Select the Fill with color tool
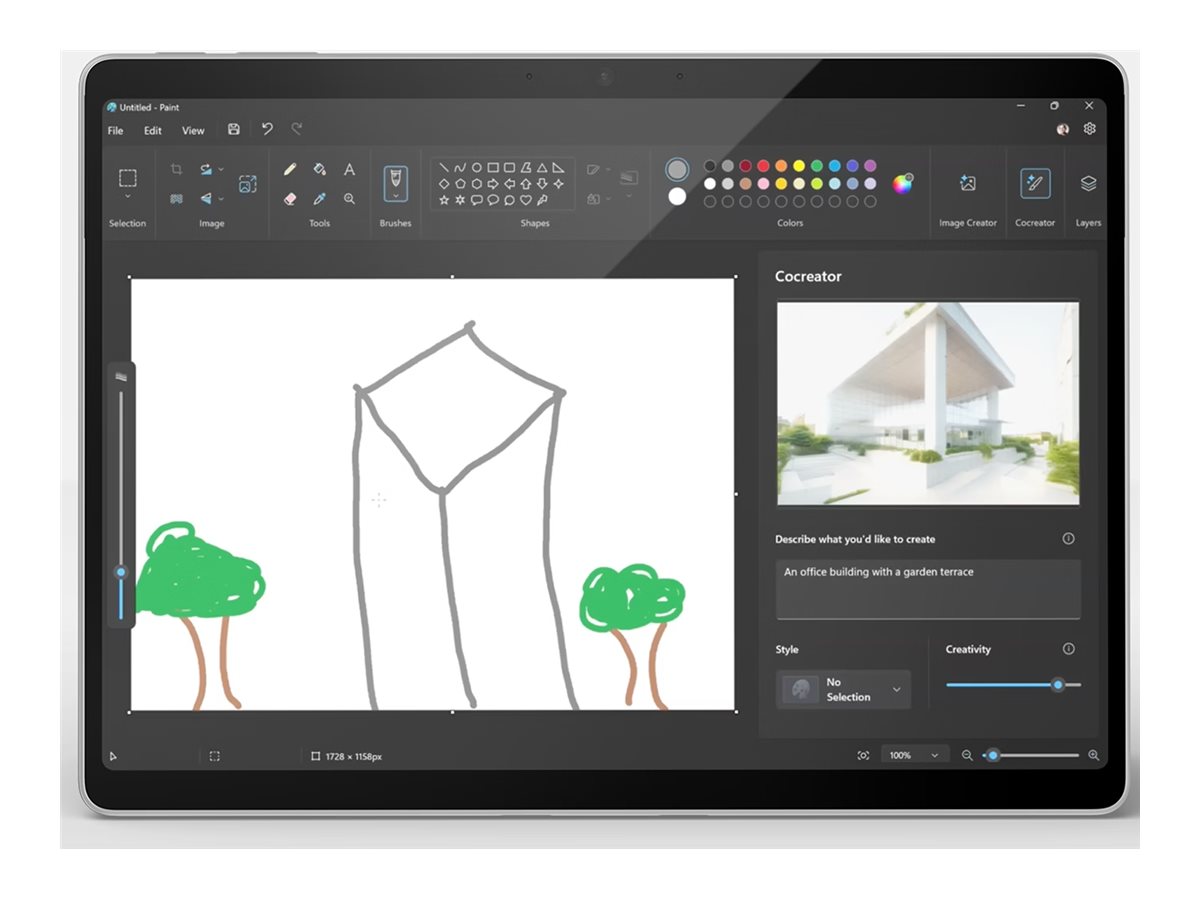The image size is (1200, 900). pos(317,168)
